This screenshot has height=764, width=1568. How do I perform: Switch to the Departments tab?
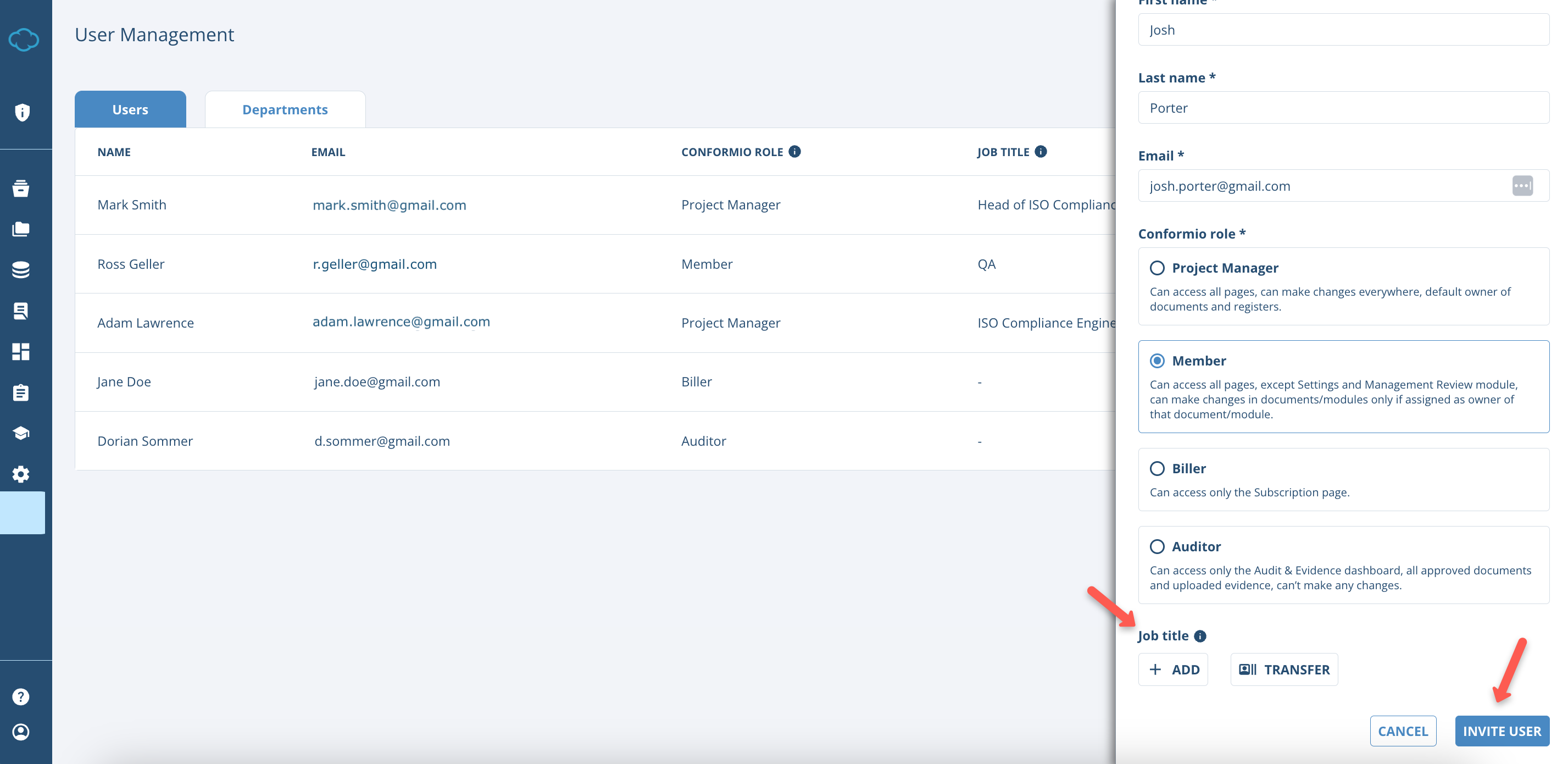coord(285,109)
